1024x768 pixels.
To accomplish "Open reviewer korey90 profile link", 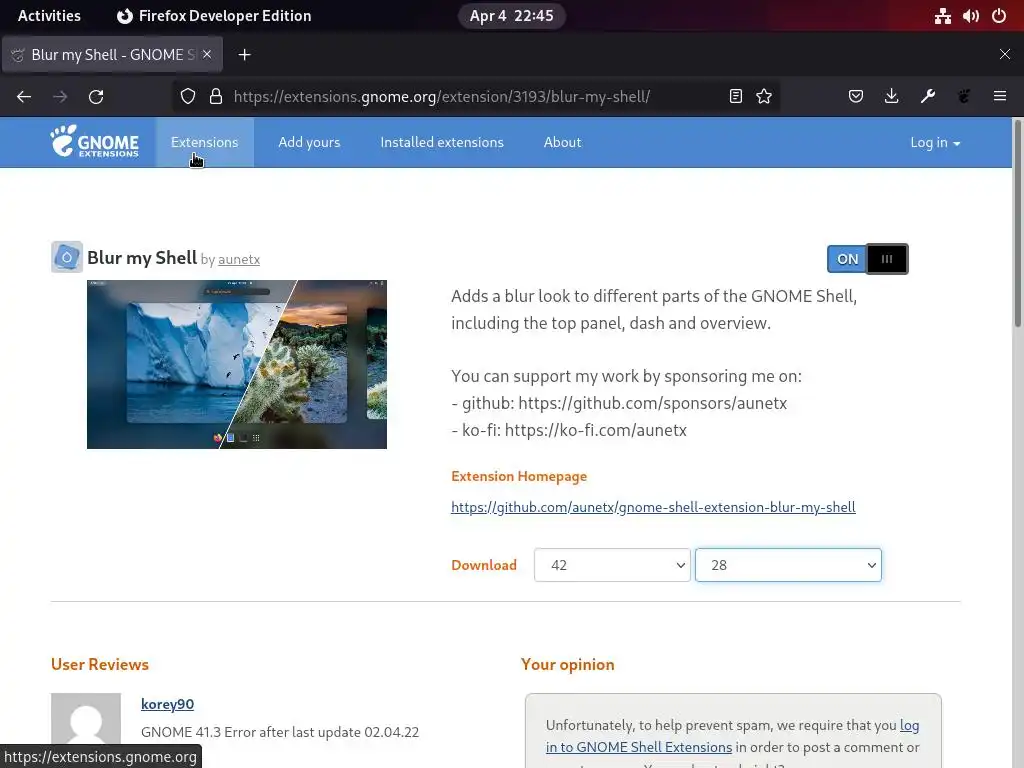I will pyautogui.click(x=167, y=704).
